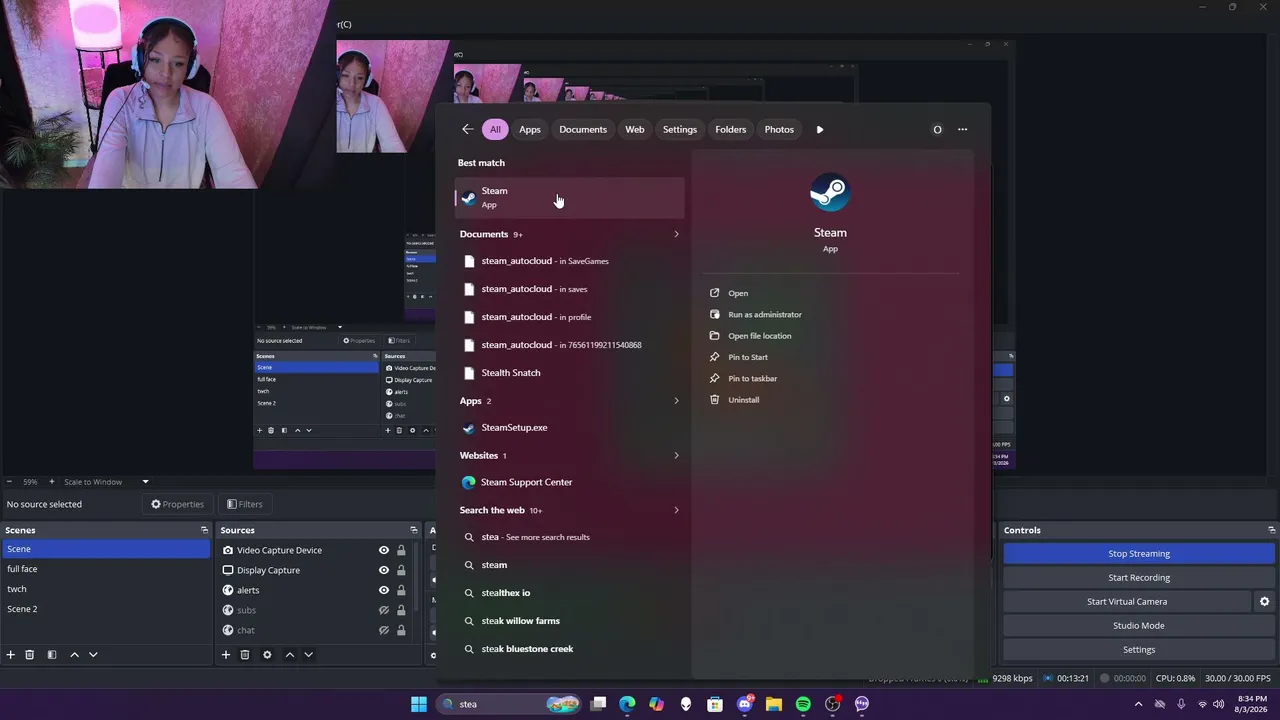Filter search results by Folders
Image resolution: width=1280 pixels, height=720 pixels.
pos(731,129)
